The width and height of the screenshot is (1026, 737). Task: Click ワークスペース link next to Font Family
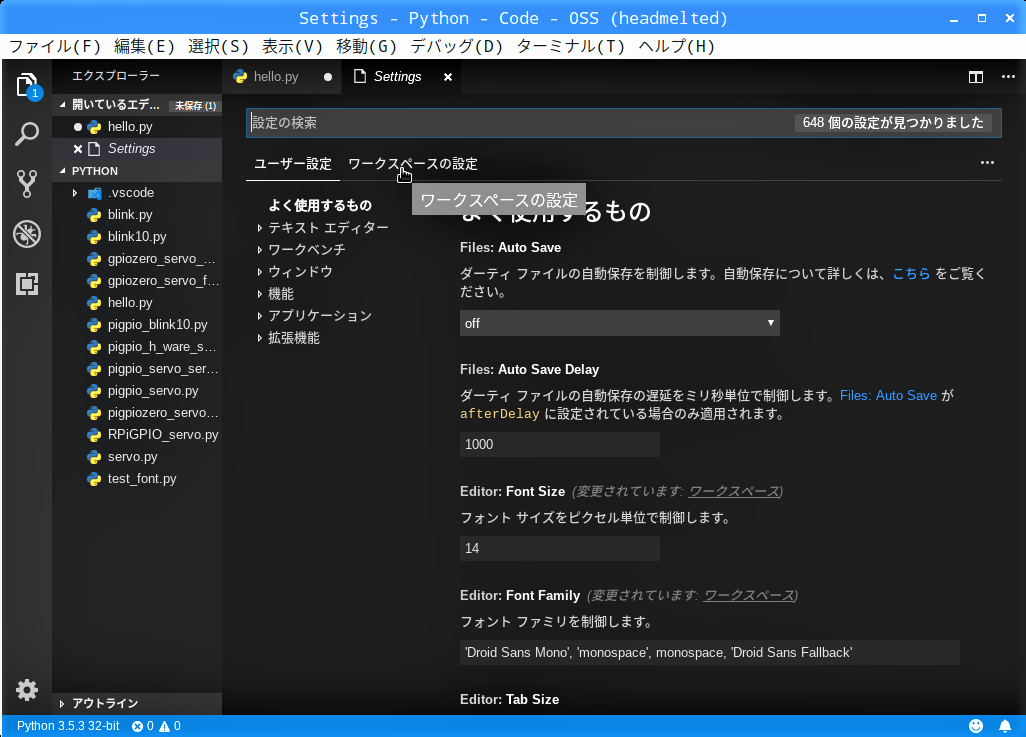click(x=748, y=596)
